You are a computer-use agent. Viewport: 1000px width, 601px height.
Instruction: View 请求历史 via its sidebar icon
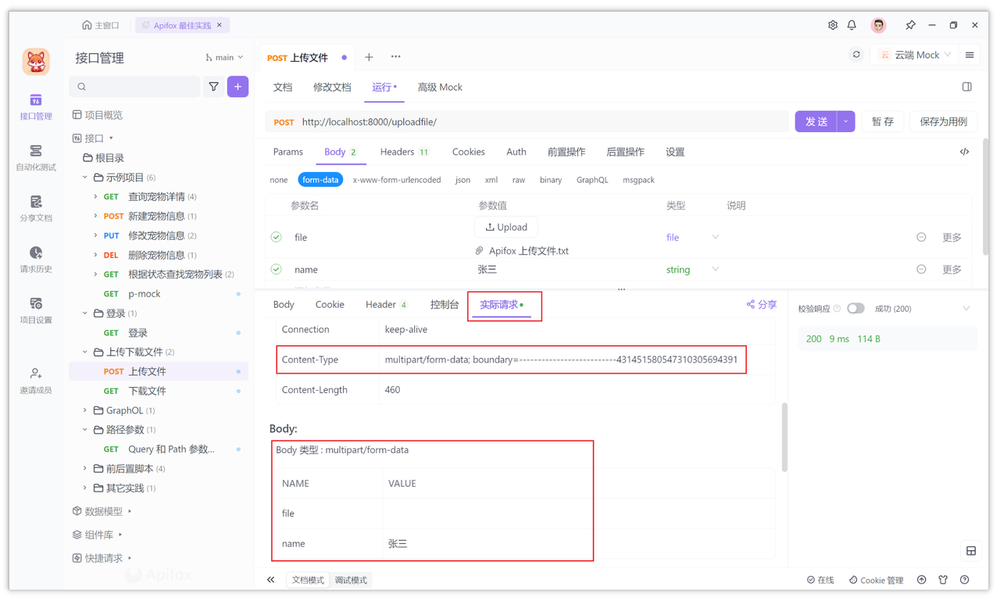pyautogui.click(x=36, y=258)
